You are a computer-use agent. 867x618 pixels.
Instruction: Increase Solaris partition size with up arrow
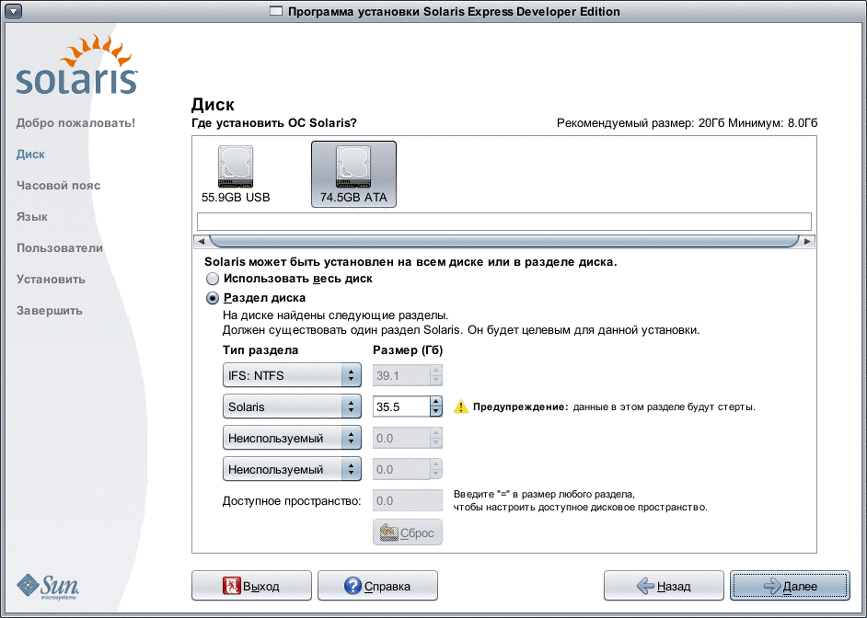(x=436, y=402)
